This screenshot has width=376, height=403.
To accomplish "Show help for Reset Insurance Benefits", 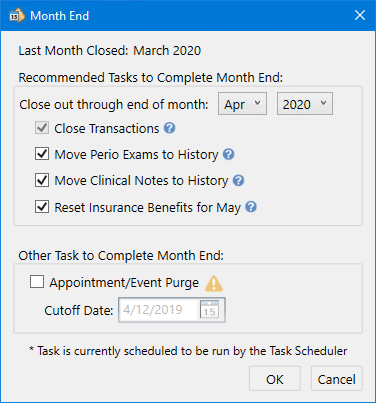I will pos(251,207).
